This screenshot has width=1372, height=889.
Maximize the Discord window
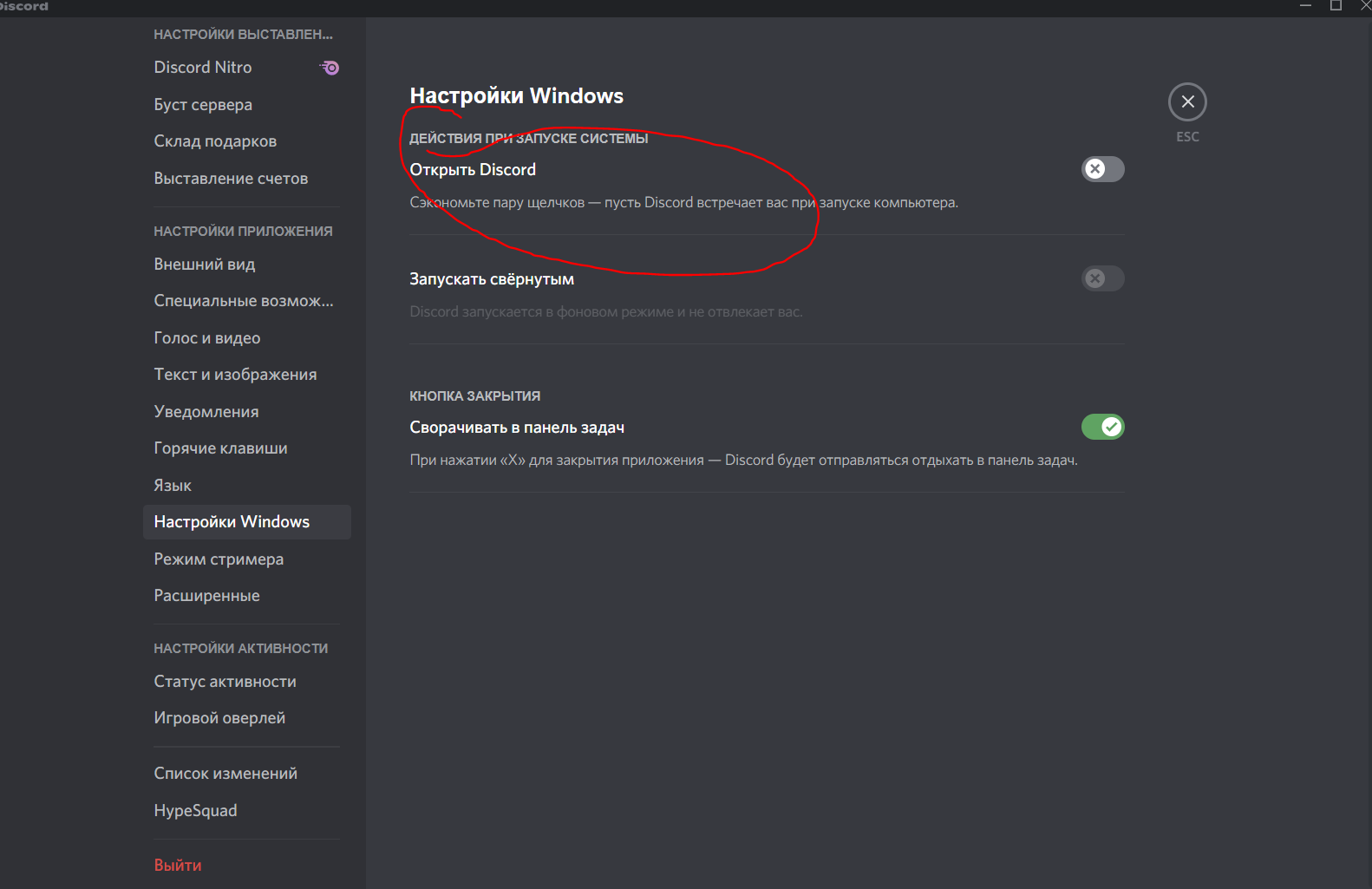click(1336, 6)
